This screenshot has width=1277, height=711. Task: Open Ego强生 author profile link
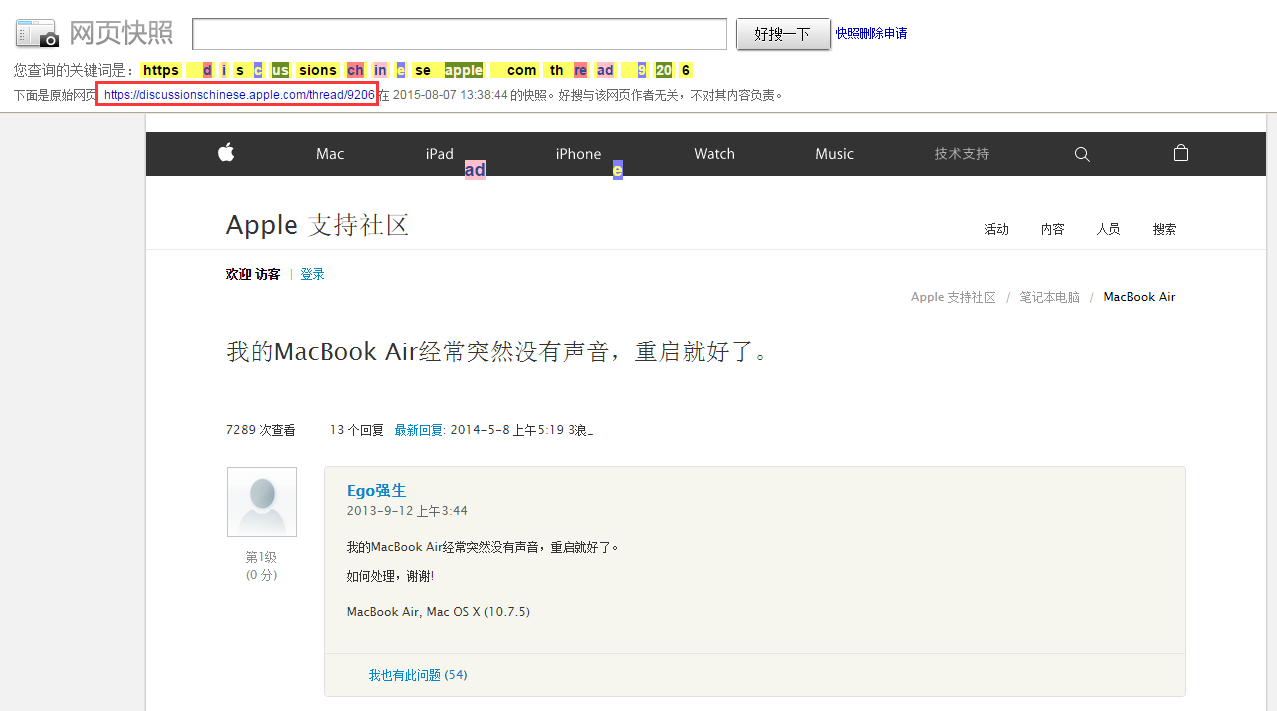click(x=376, y=490)
